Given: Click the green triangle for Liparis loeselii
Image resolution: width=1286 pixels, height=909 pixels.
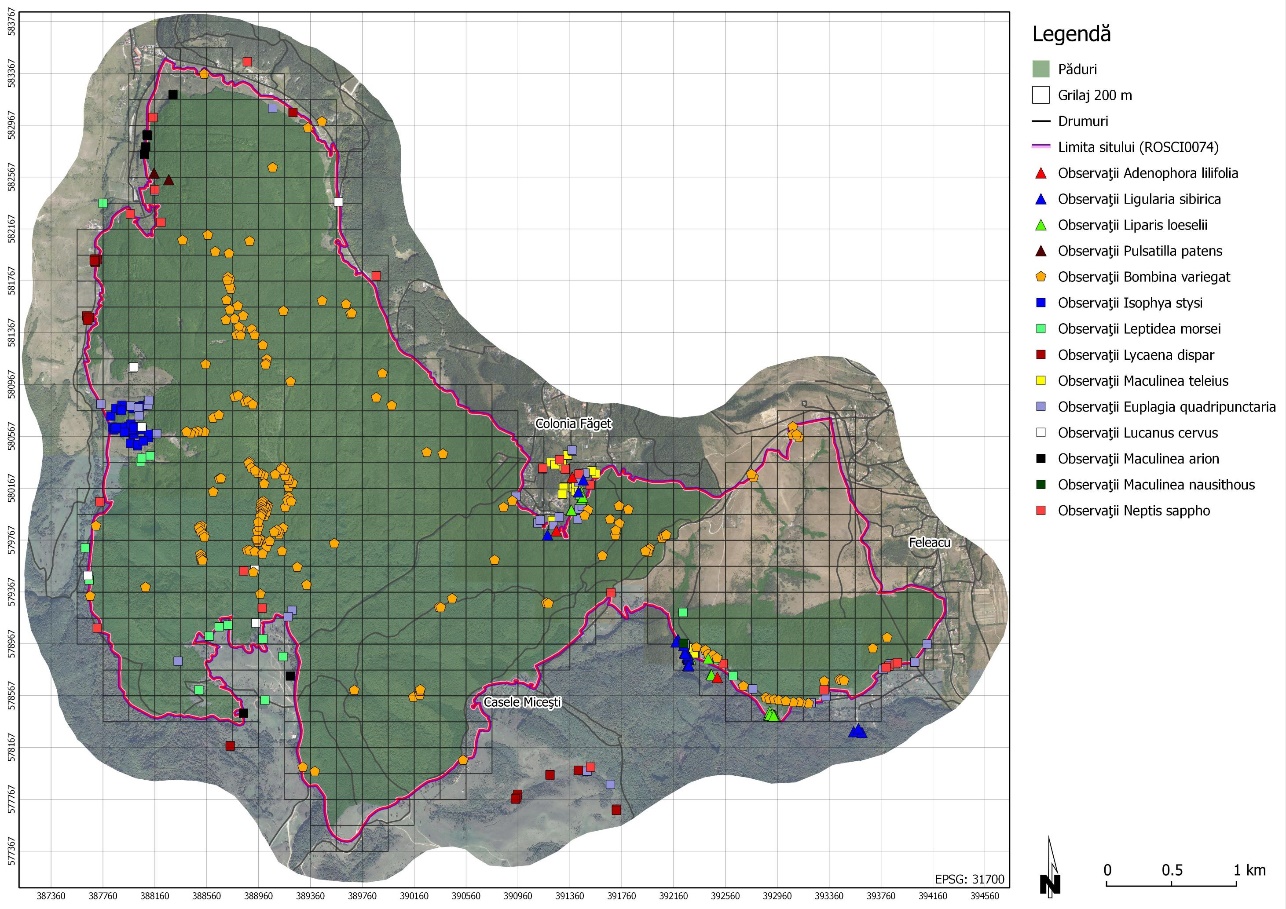Looking at the screenshot, I should (x=1041, y=225).
